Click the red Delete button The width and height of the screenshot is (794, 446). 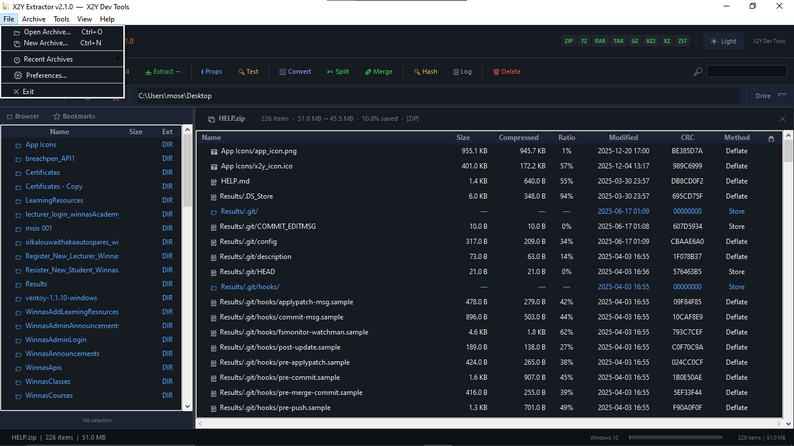click(x=507, y=72)
